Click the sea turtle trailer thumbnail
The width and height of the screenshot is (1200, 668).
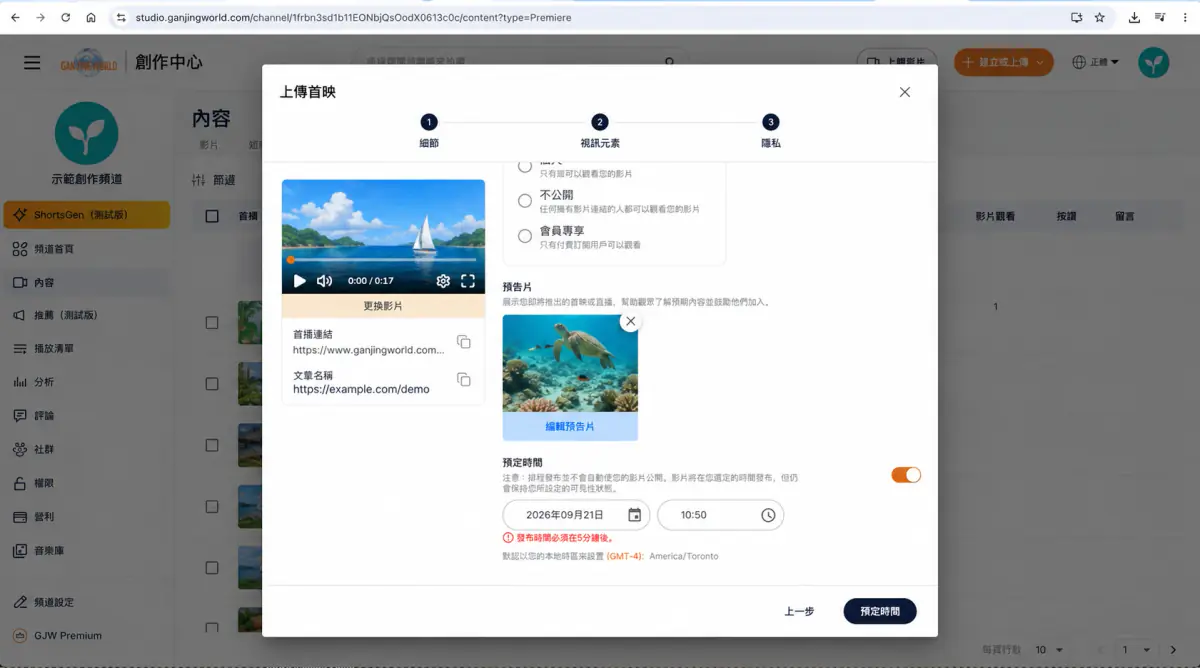coord(570,363)
